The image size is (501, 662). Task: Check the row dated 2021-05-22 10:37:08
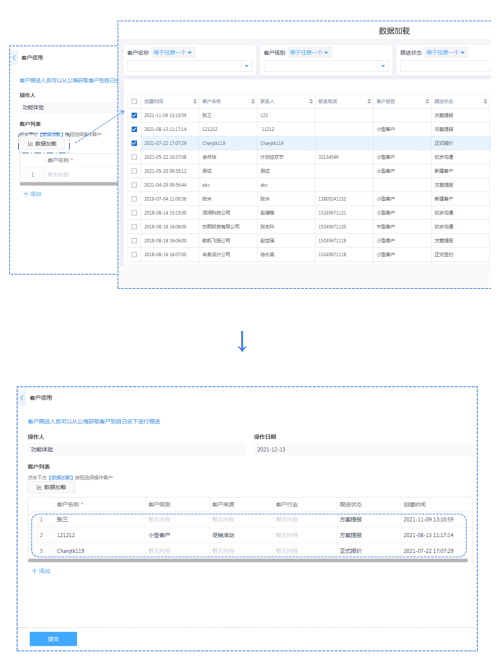(x=134, y=157)
